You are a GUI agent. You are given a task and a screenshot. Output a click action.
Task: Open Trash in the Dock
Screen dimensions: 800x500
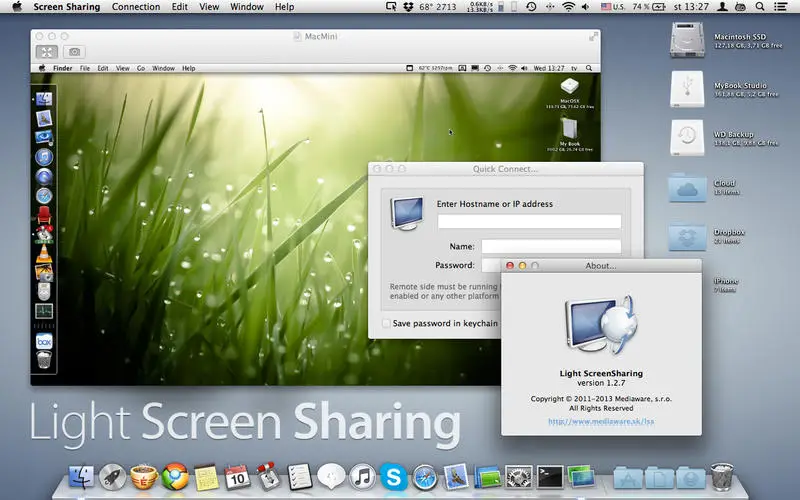722,477
